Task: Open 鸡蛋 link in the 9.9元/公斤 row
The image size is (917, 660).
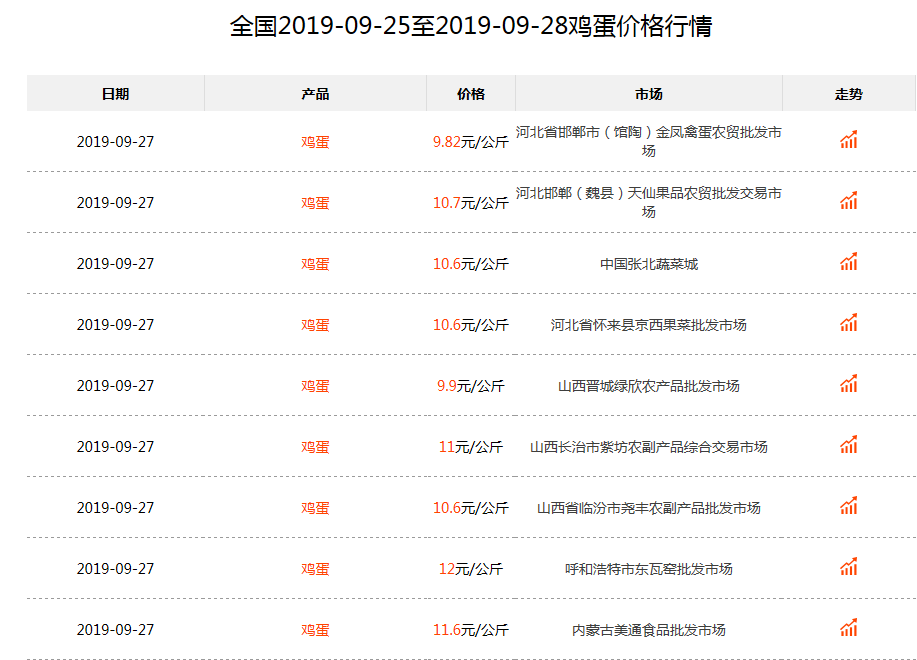Action: (315, 386)
